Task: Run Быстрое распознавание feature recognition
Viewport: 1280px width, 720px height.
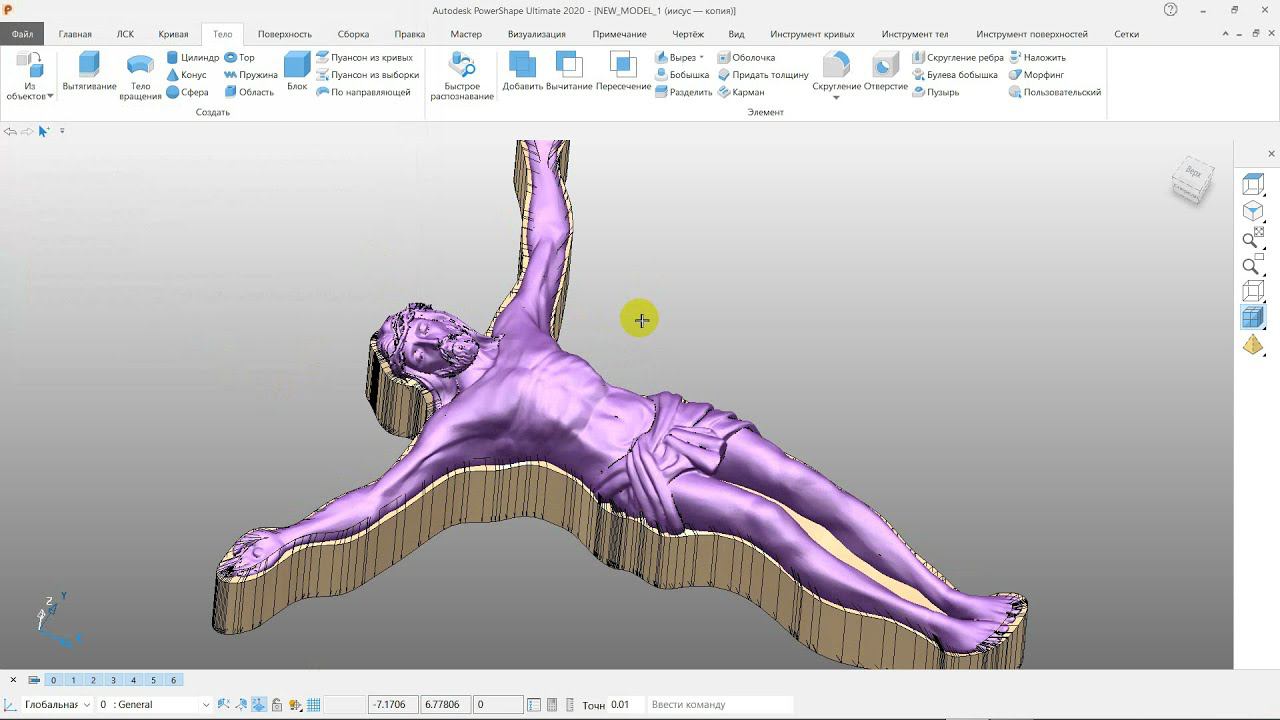Action: coord(462,76)
